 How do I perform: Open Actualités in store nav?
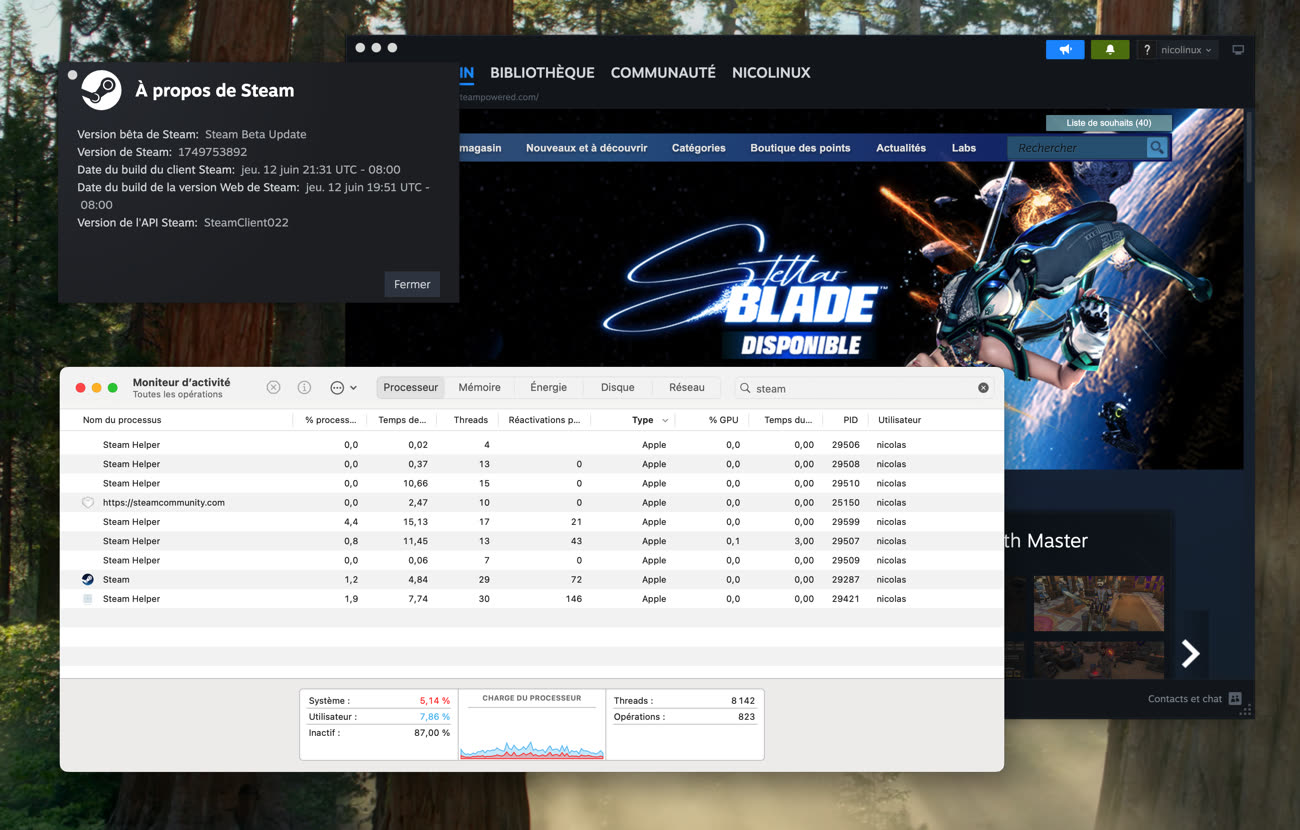(x=901, y=148)
